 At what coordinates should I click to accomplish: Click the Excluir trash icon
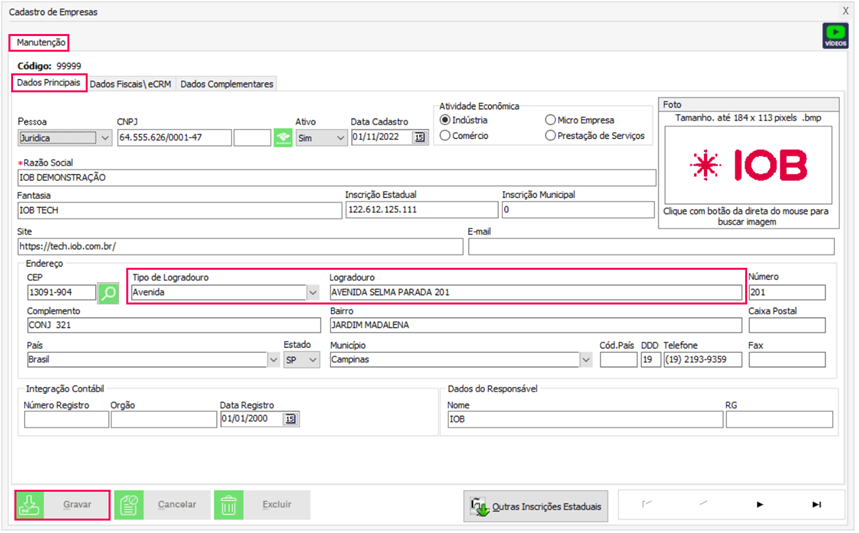coord(228,505)
